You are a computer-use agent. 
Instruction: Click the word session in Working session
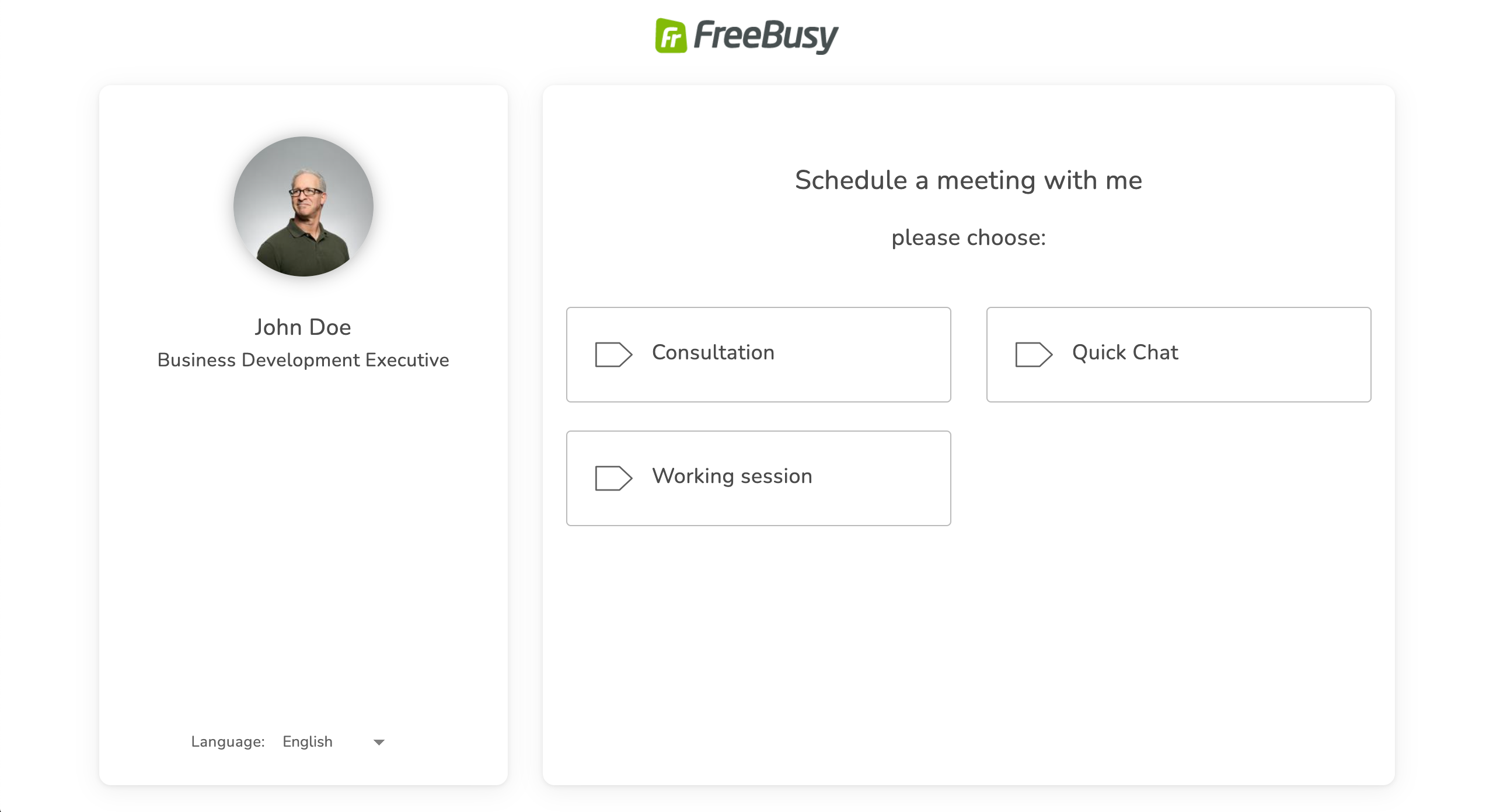[x=776, y=476]
